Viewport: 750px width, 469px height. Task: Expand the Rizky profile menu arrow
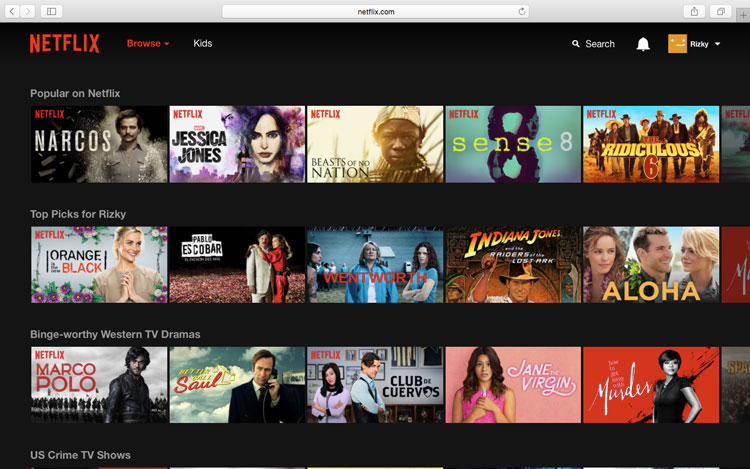[x=717, y=44]
